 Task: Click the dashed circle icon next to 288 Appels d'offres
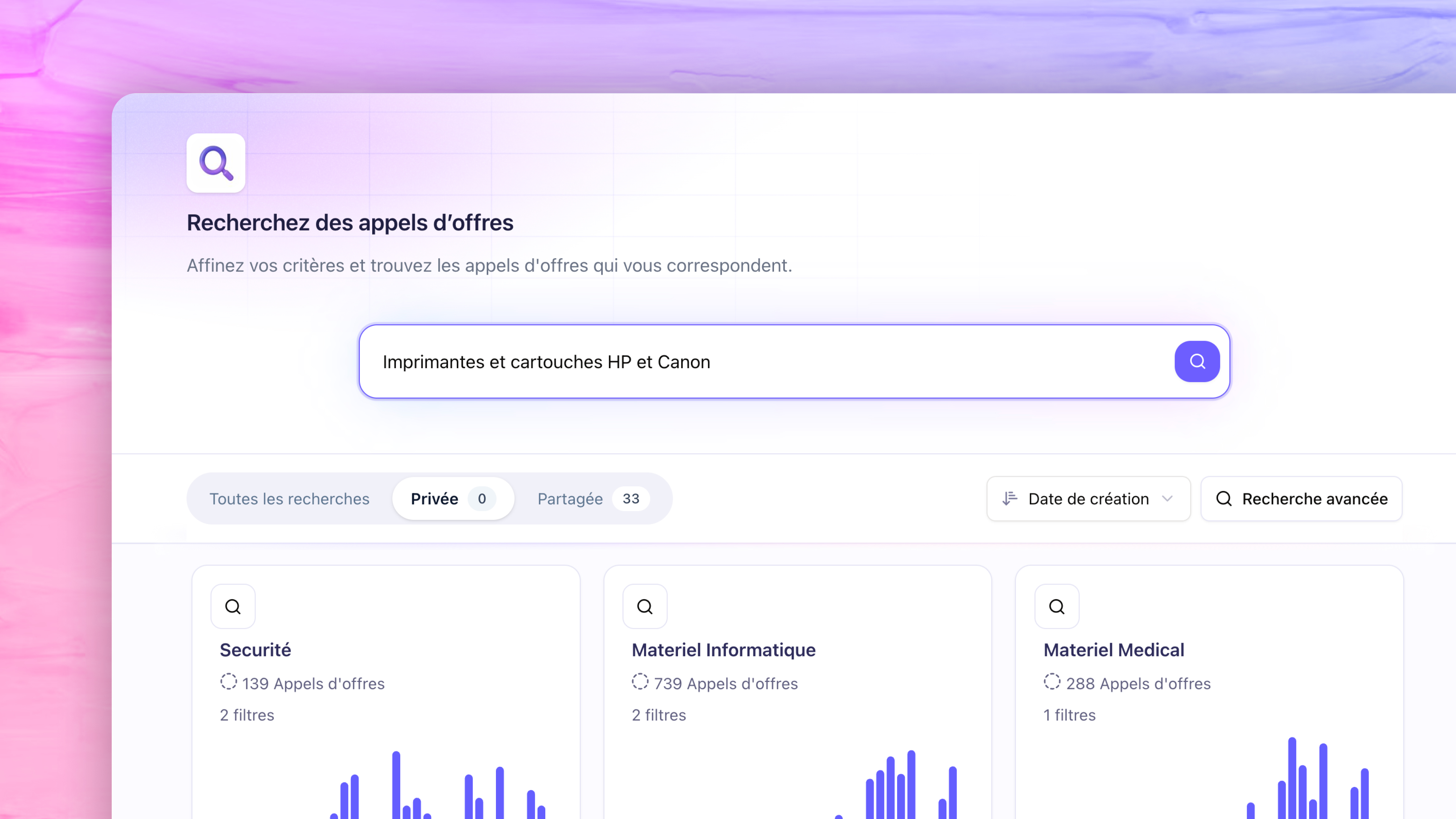[x=1052, y=682]
